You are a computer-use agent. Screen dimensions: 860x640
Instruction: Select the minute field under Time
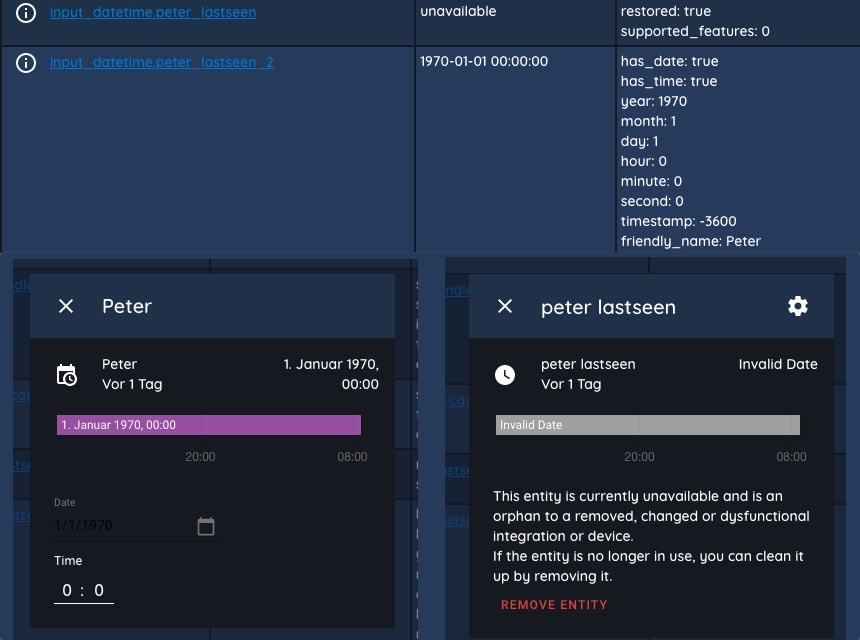point(98,590)
